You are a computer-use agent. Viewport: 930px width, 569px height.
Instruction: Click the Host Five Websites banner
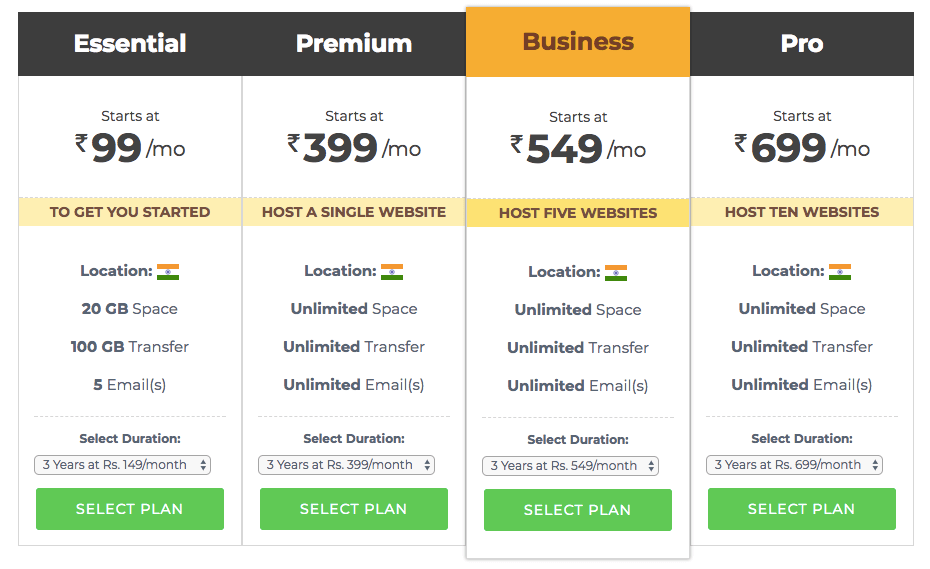[x=578, y=213]
